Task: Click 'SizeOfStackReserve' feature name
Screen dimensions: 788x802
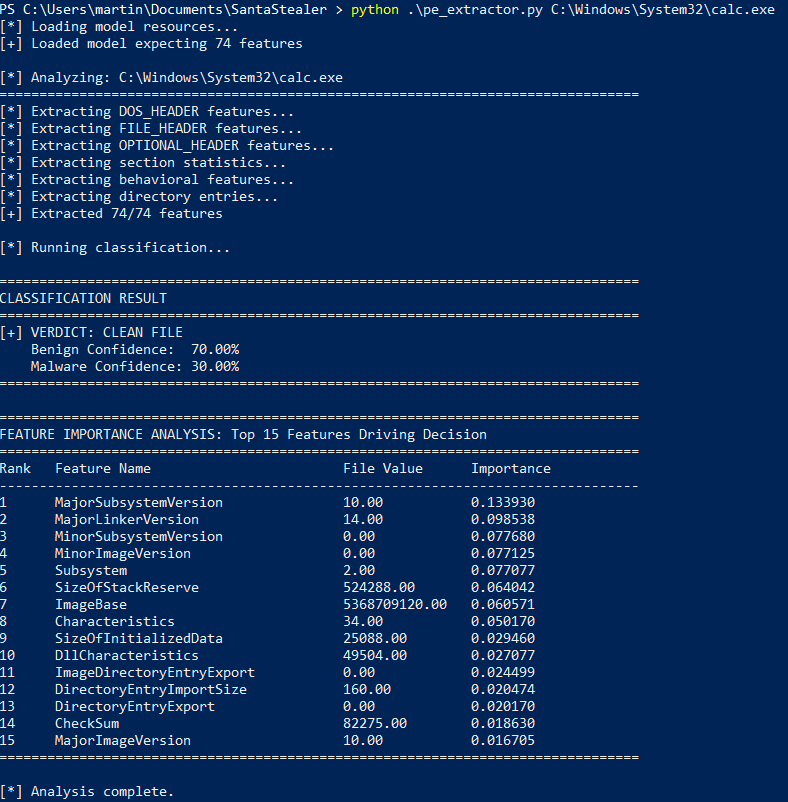Action: click(127, 588)
